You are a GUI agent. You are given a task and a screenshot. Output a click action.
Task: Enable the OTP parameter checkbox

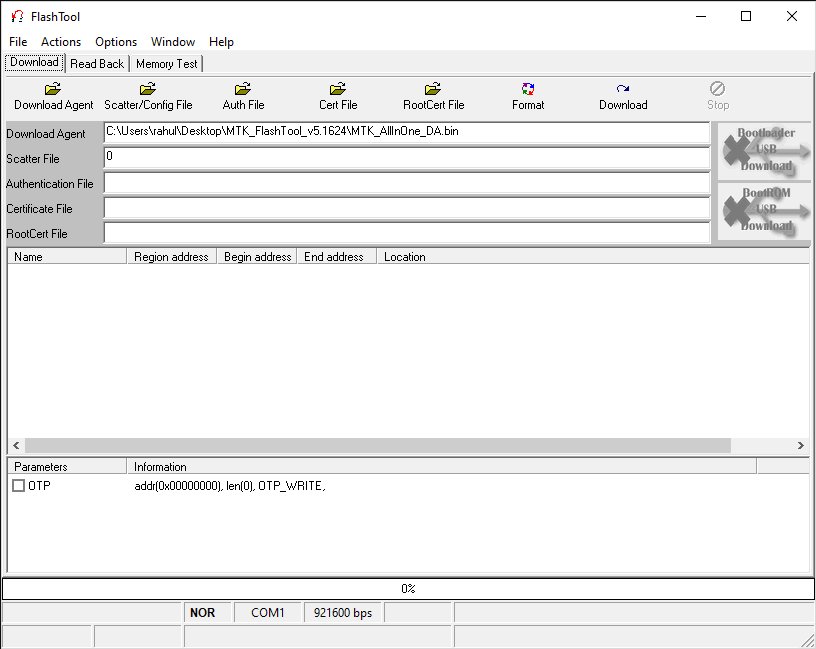[18, 486]
